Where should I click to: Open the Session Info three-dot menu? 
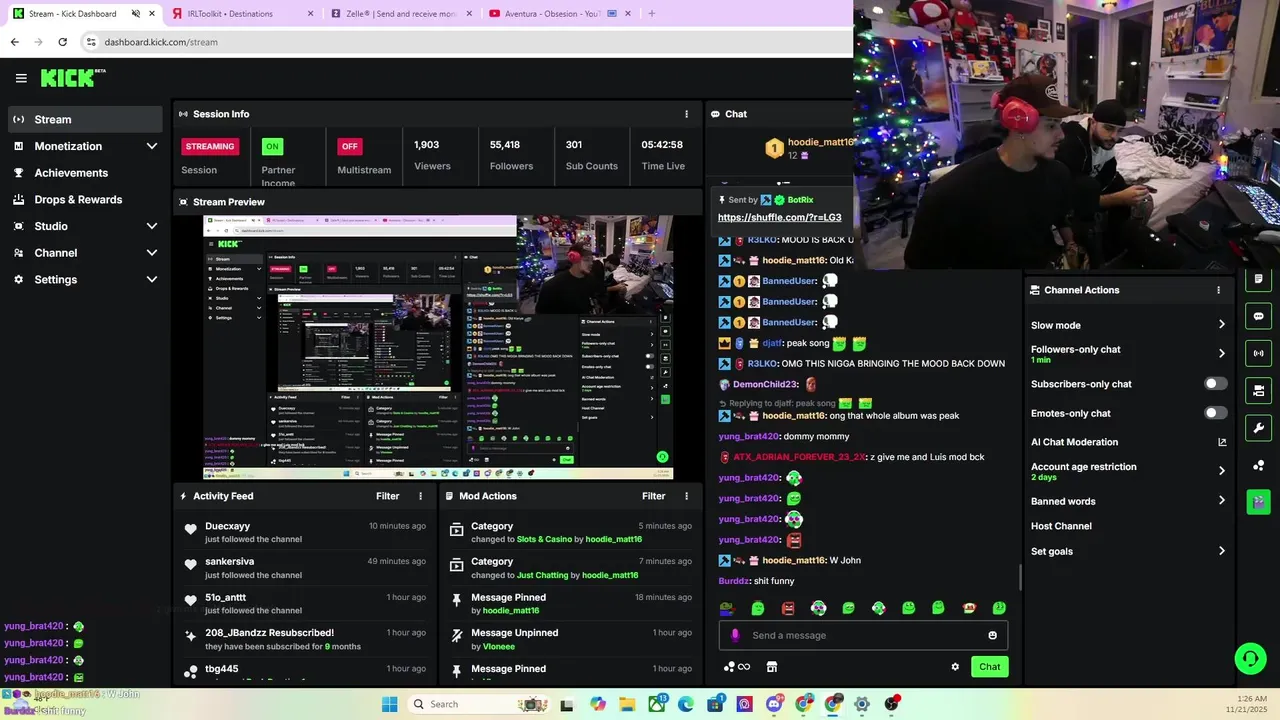pyautogui.click(x=686, y=114)
